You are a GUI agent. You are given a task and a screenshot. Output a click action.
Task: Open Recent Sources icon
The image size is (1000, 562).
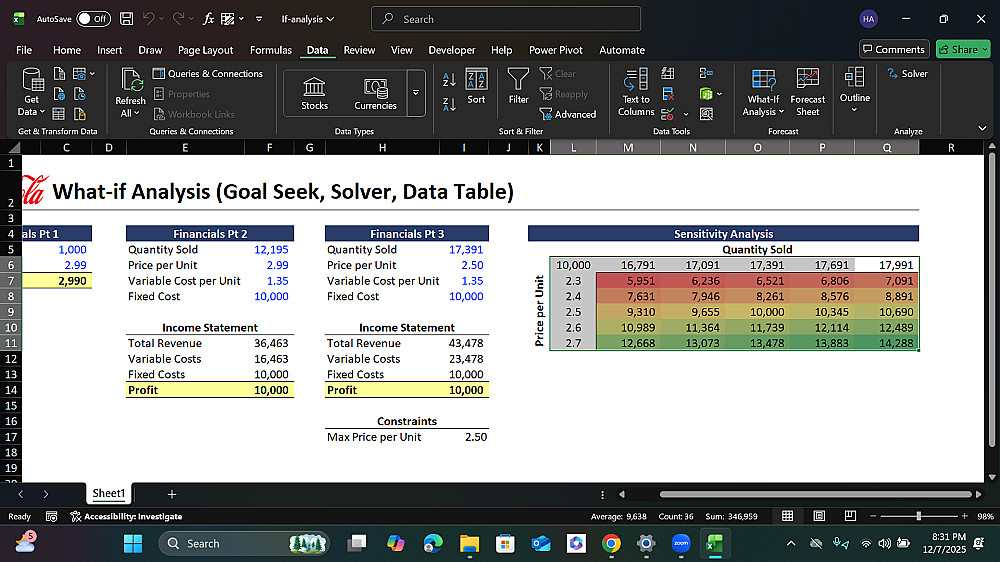[80, 94]
